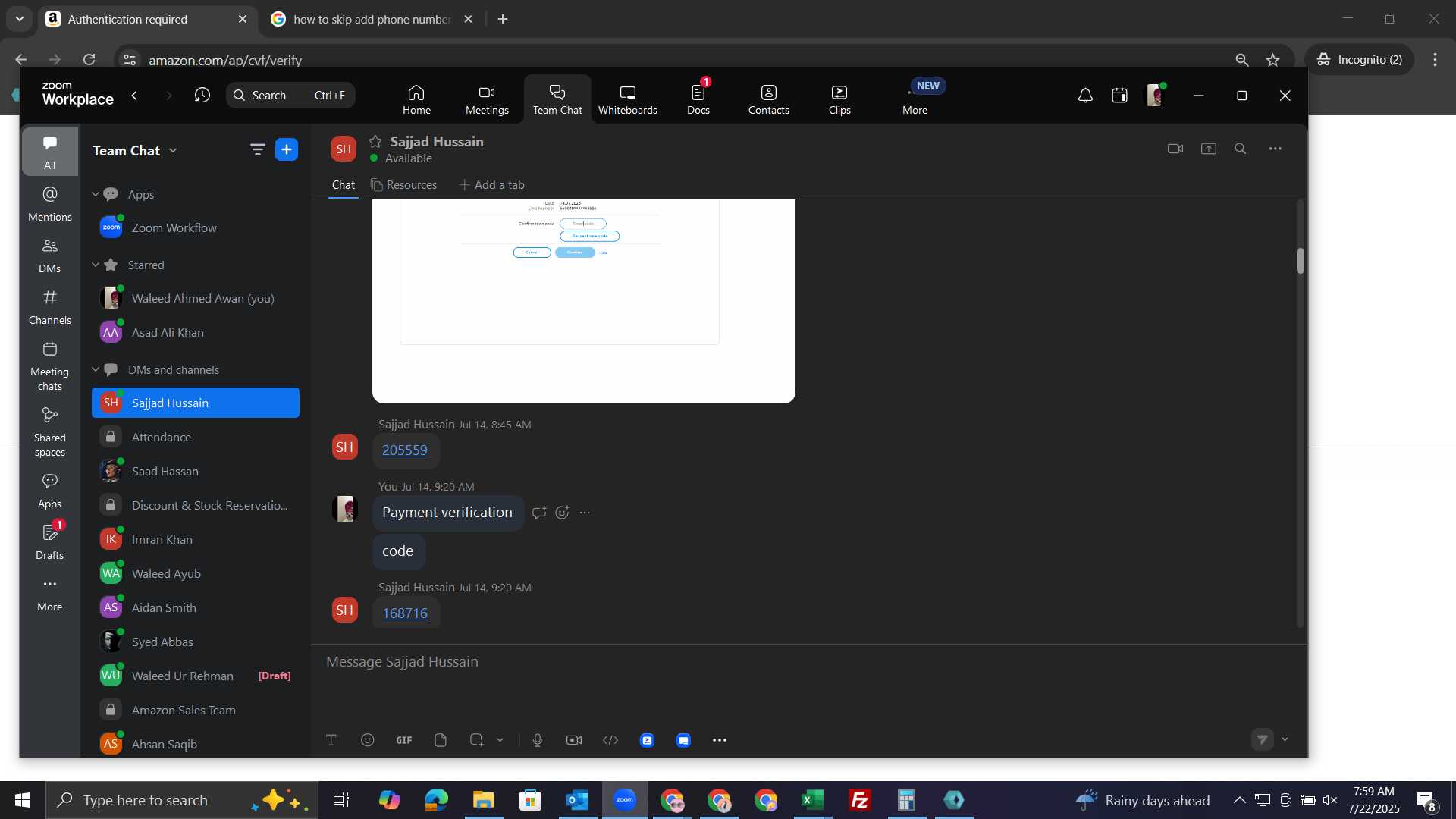Click the chat vertical scrollbar
Viewport: 1456px width, 819px height.
pyautogui.click(x=1300, y=261)
